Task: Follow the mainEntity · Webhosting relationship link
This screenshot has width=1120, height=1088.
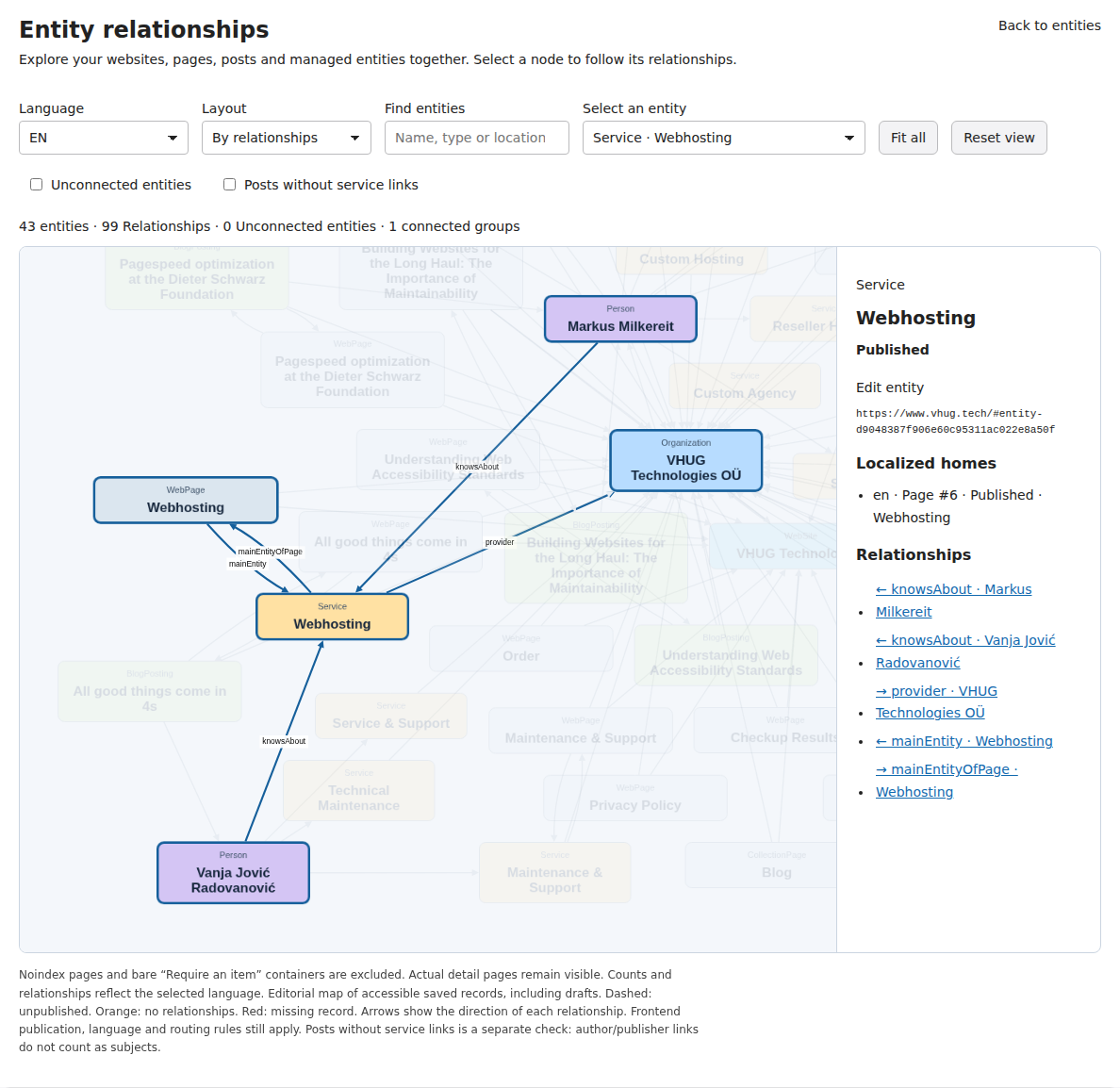Action: (x=964, y=741)
